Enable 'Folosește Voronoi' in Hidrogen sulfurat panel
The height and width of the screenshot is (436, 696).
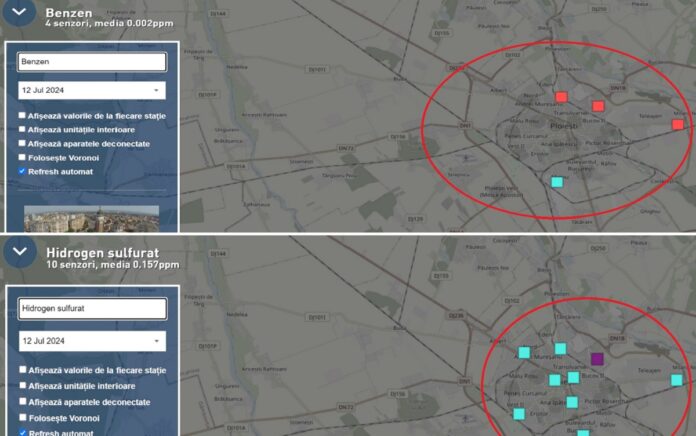click(x=23, y=417)
